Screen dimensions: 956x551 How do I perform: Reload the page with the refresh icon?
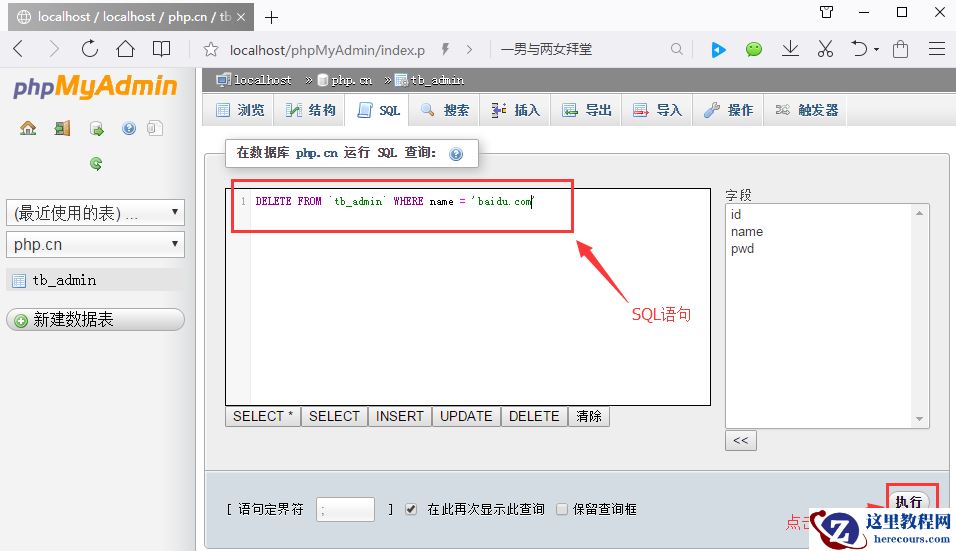(x=90, y=49)
